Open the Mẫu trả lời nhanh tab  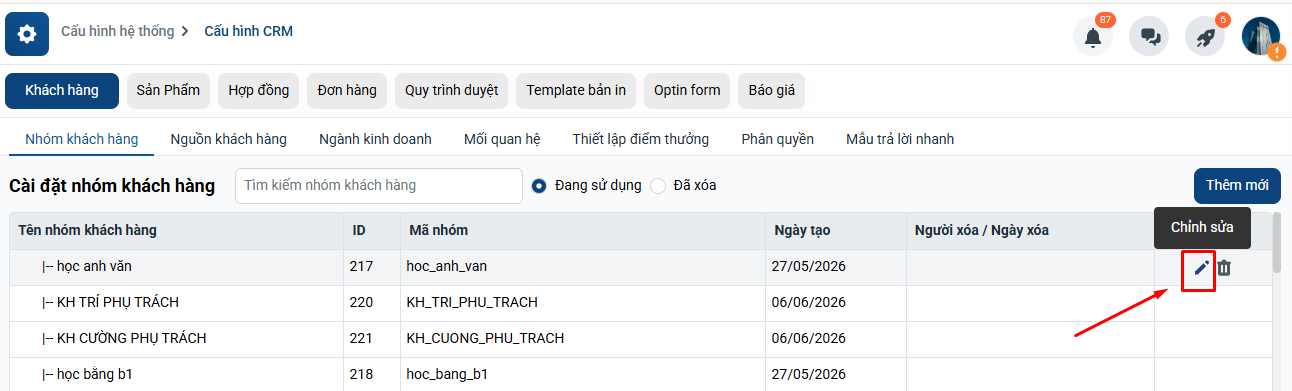tap(900, 139)
